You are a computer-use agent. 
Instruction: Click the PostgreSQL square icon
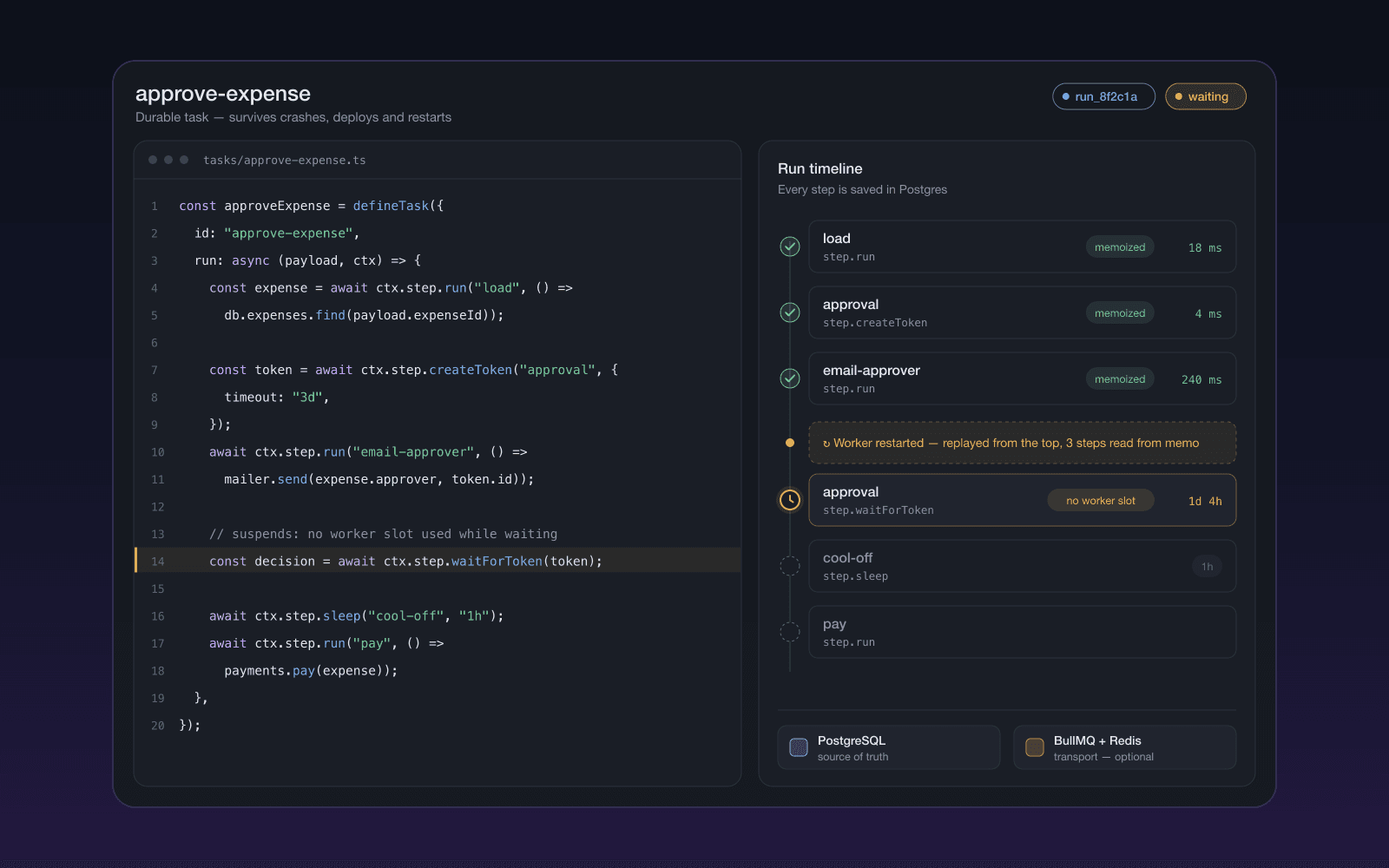799,747
